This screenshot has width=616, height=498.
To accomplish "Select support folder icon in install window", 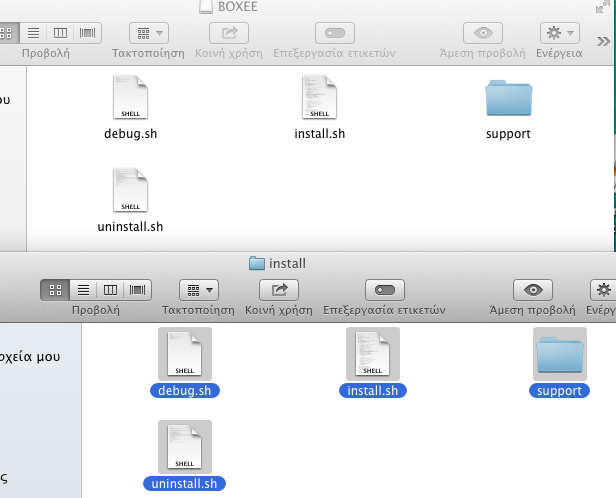I will coord(560,354).
